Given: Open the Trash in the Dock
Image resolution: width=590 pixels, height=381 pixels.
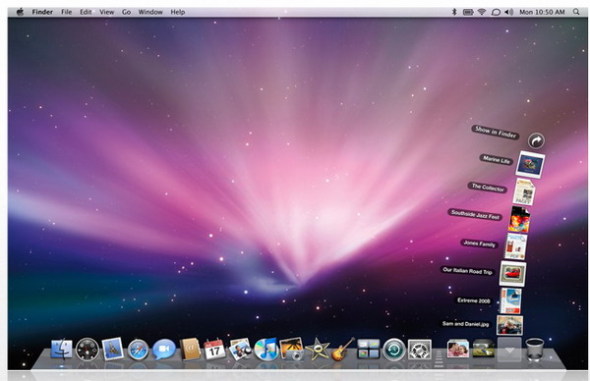Looking at the screenshot, I should click(x=535, y=350).
